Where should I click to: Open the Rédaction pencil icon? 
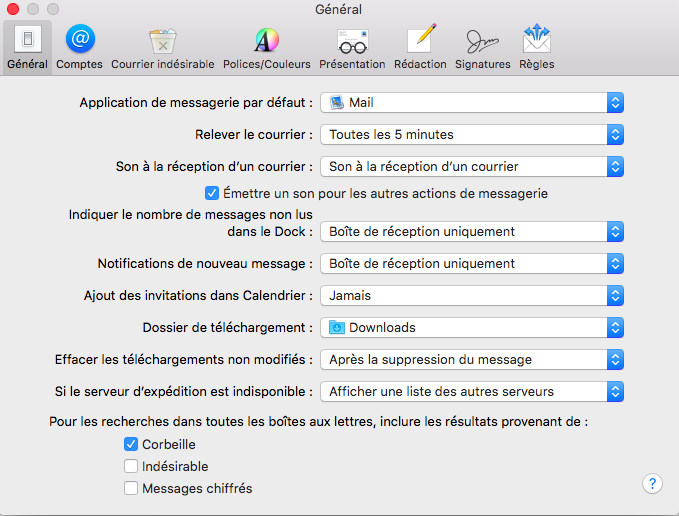pos(420,41)
